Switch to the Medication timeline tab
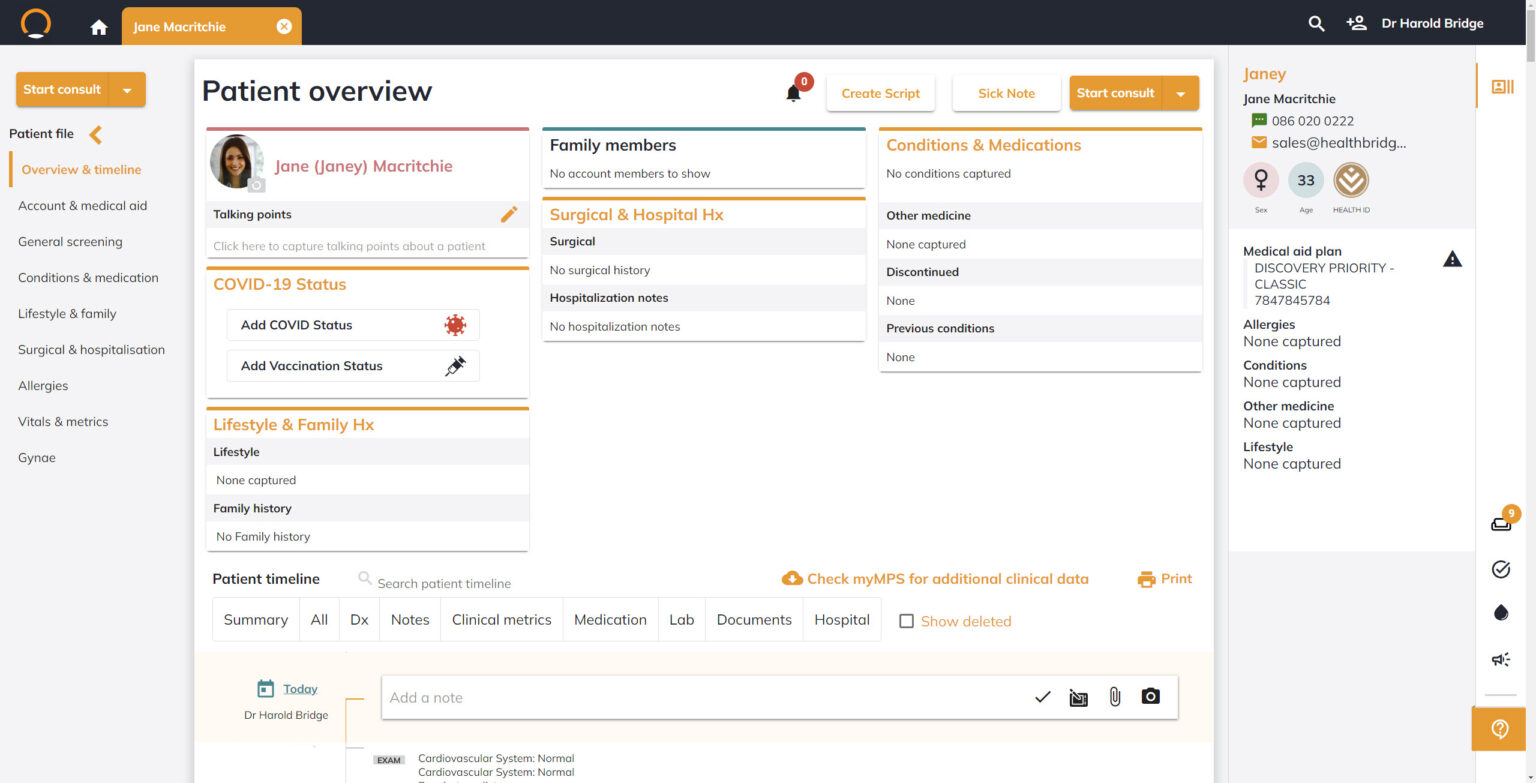Screen dimensions: 1536x783 610,619
